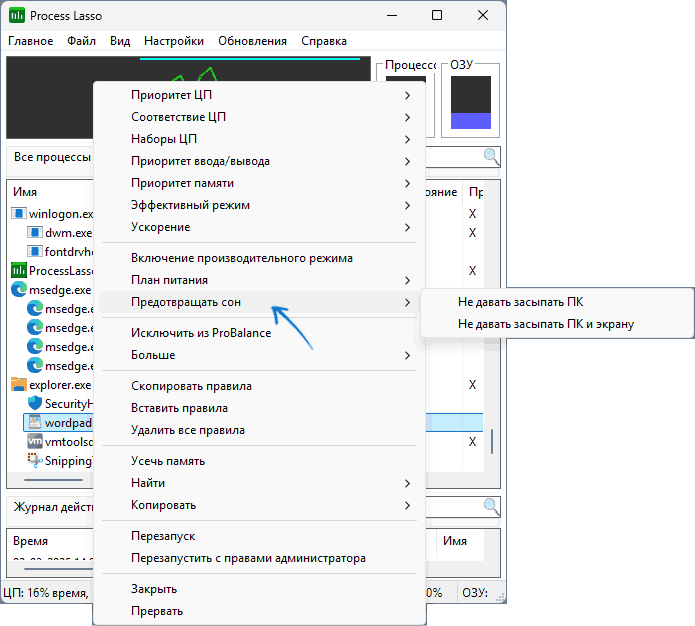
Task: Click the dwm.exe process icon
Action: point(35,232)
